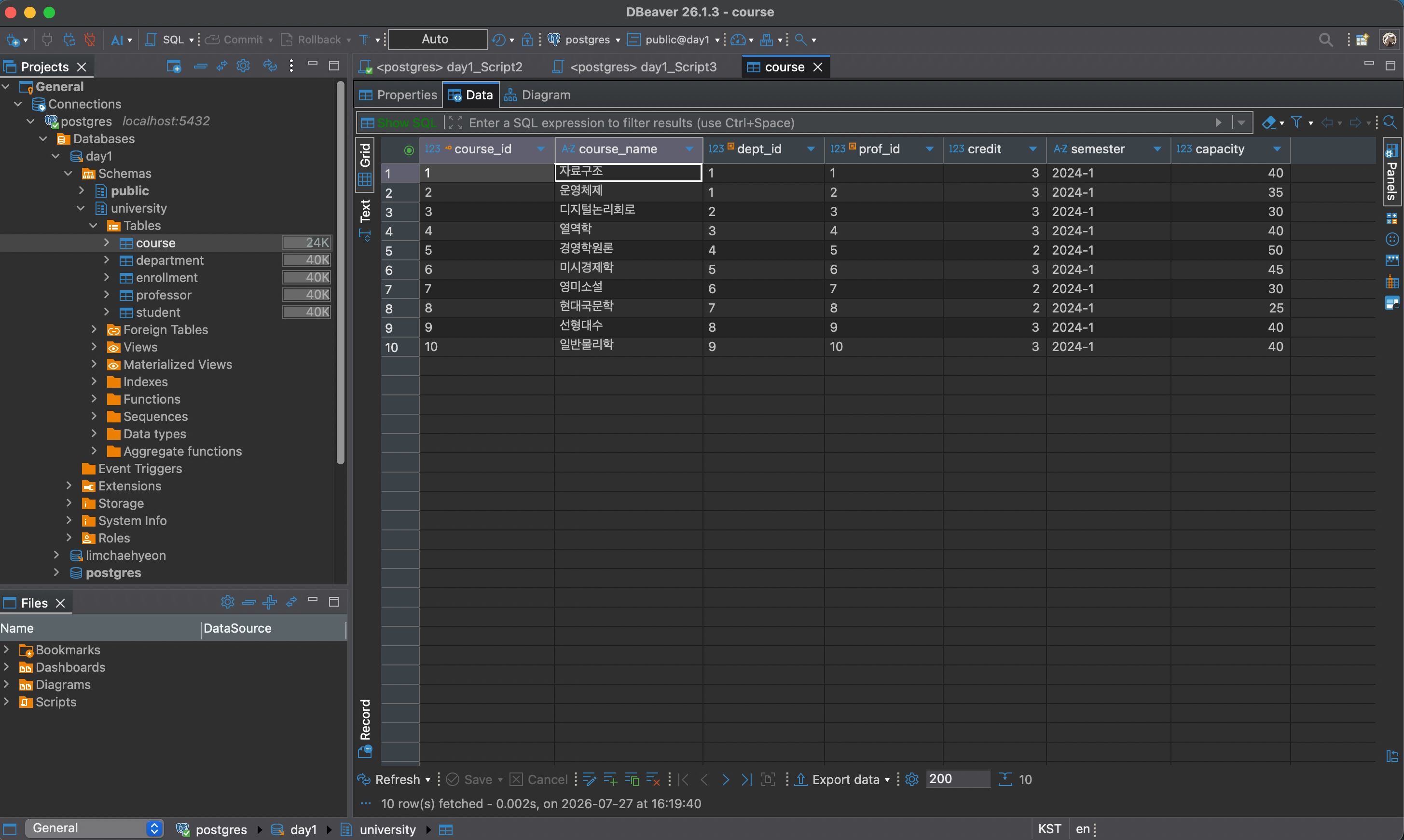1404x840 pixels.
Task: Click the user avatar icon at top right
Action: (1389, 40)
